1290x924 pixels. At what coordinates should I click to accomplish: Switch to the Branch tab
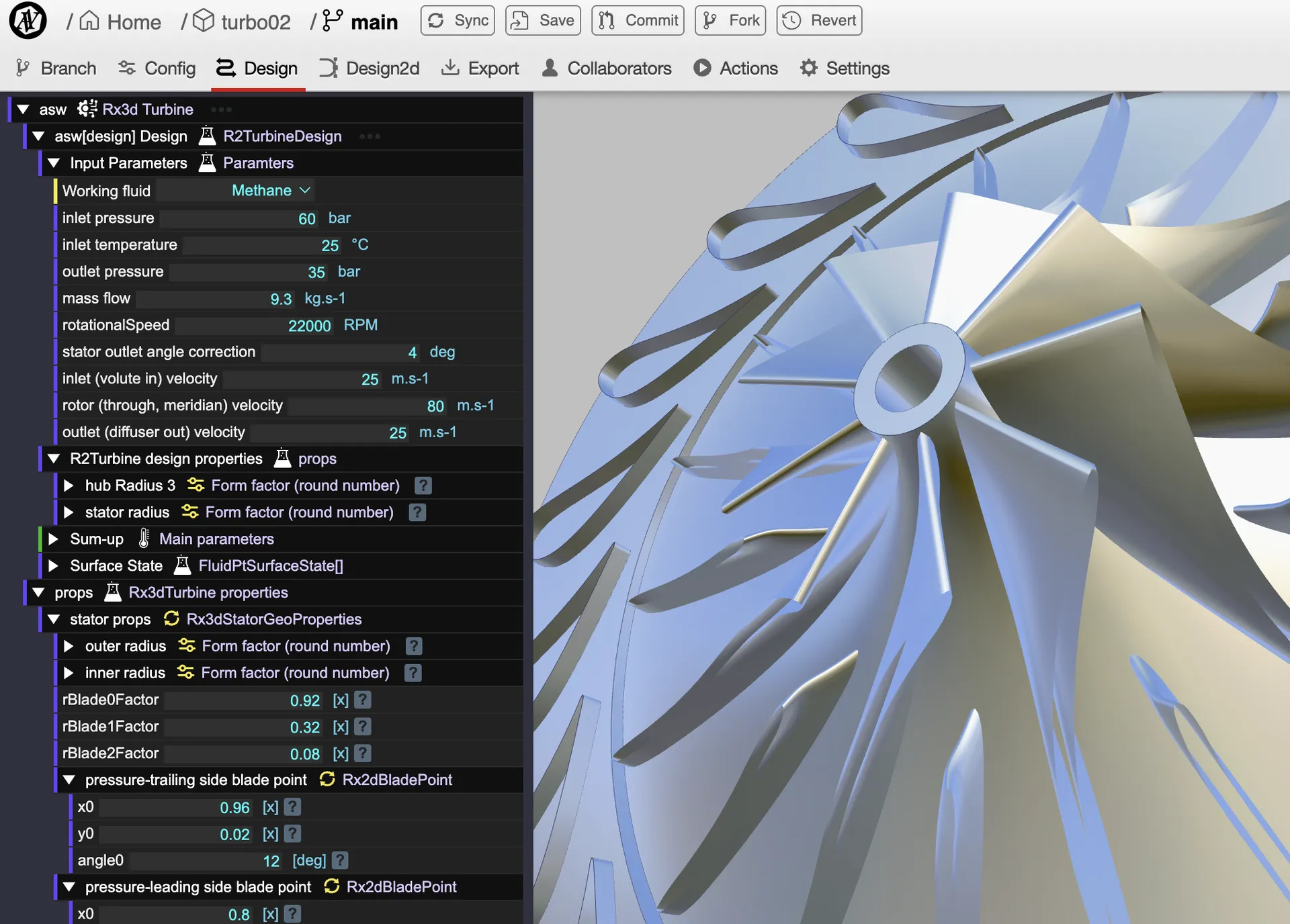click(56, 68)
